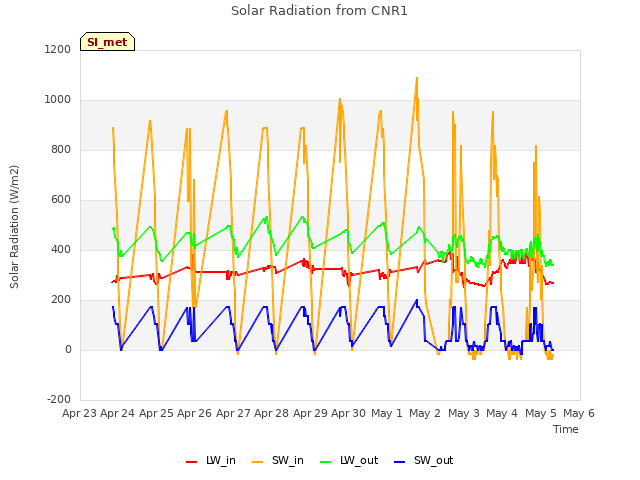Click the -200 y-axis tick label

pos(59,399)
